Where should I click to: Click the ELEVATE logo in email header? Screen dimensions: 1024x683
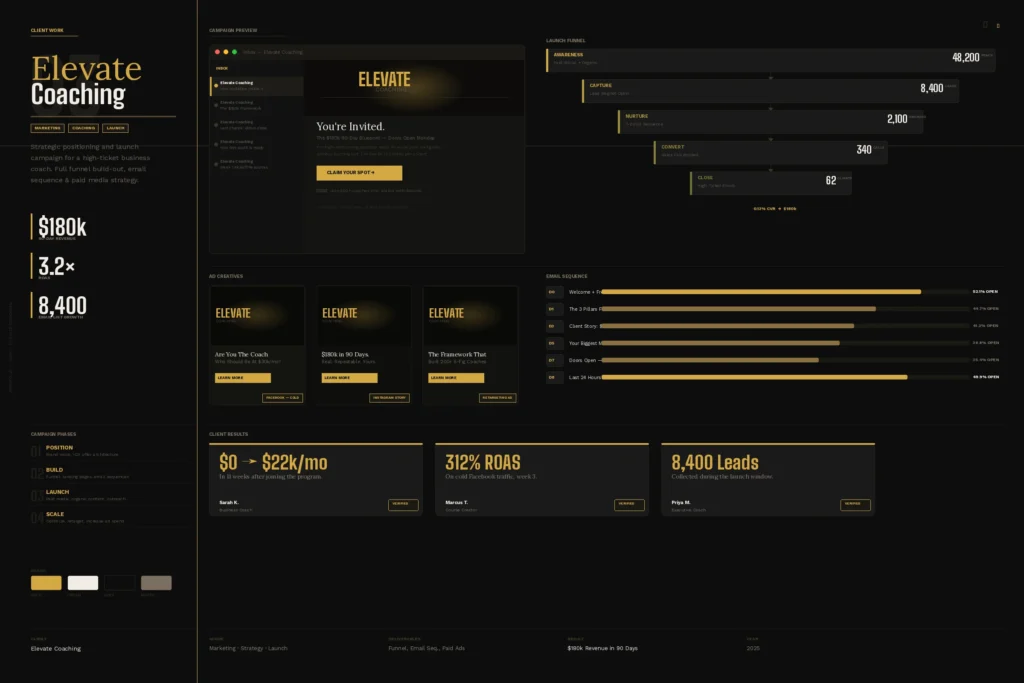pyautogui.click(x=384, y=80)
